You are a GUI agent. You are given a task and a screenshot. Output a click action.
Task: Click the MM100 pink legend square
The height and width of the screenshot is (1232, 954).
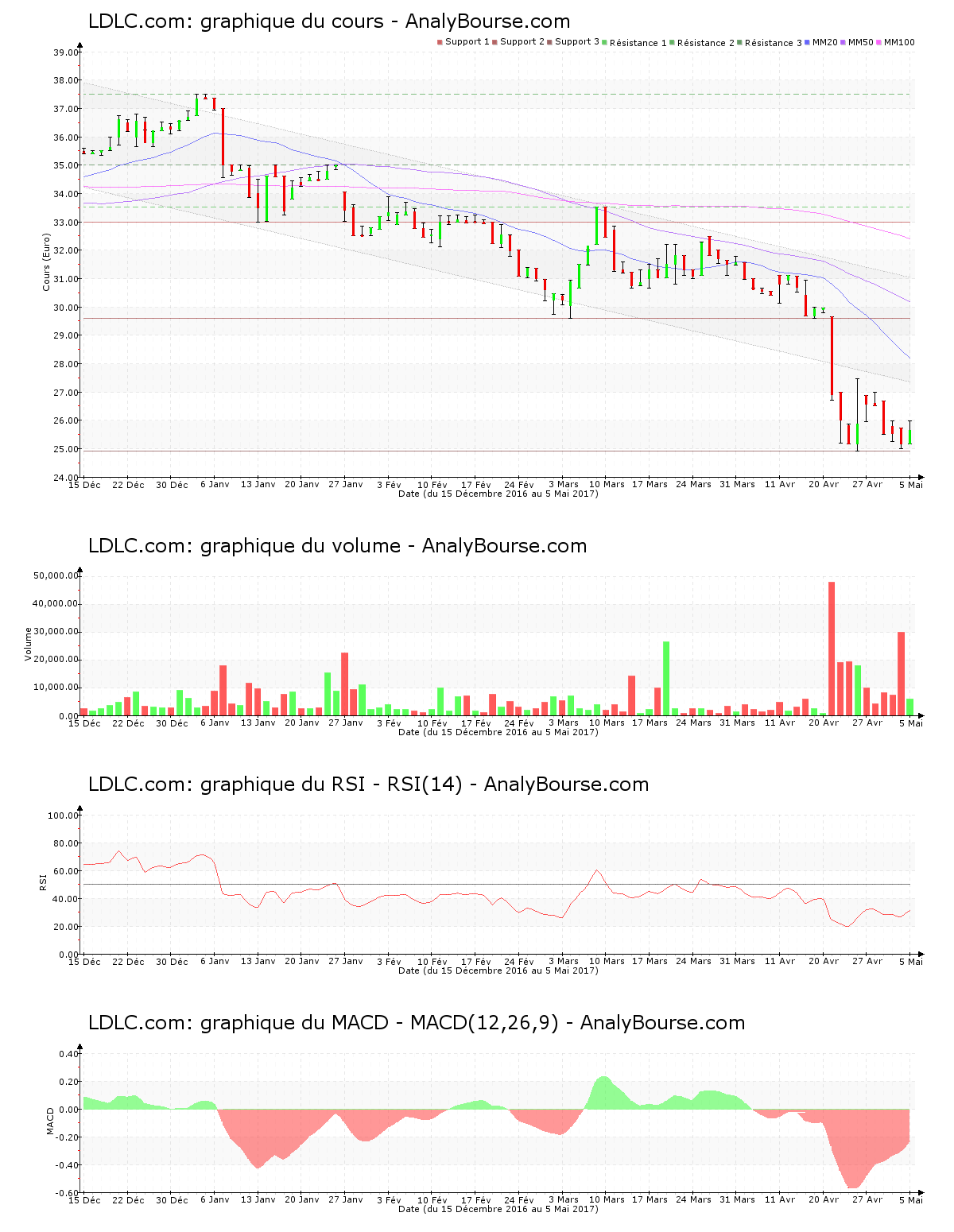(878, 42)
